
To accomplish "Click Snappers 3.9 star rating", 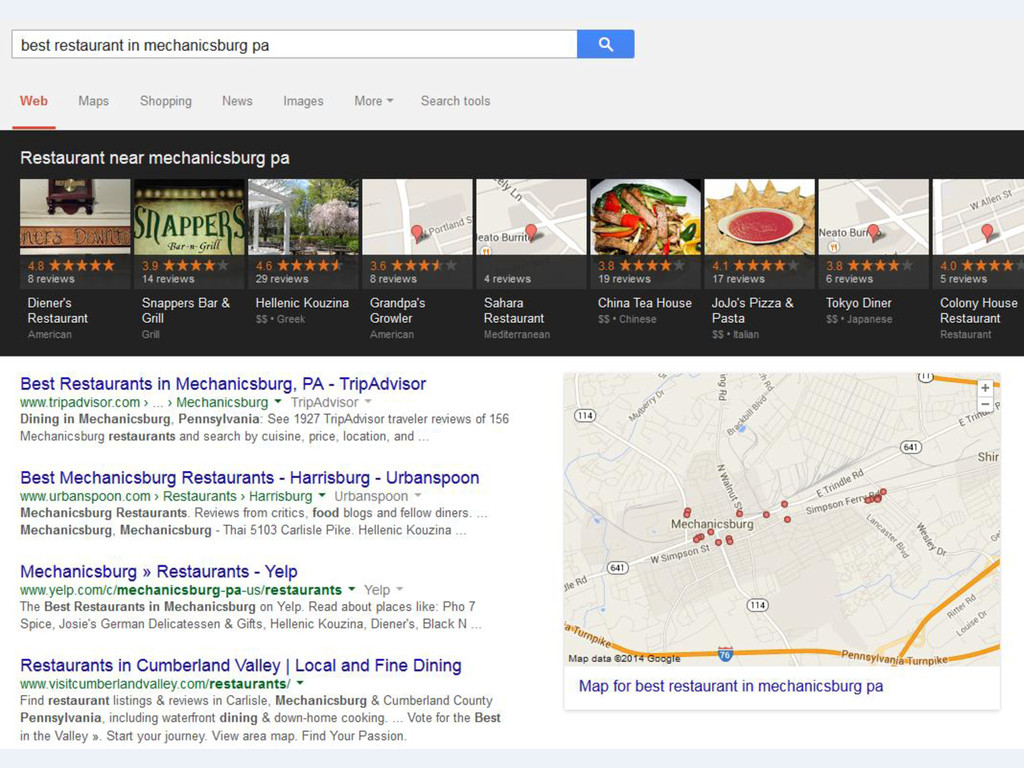I will coord(185,265).
